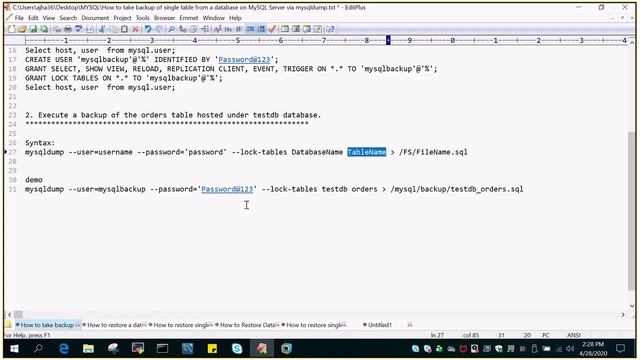Click the Paste clipboard icon

[x=124, y=29]
